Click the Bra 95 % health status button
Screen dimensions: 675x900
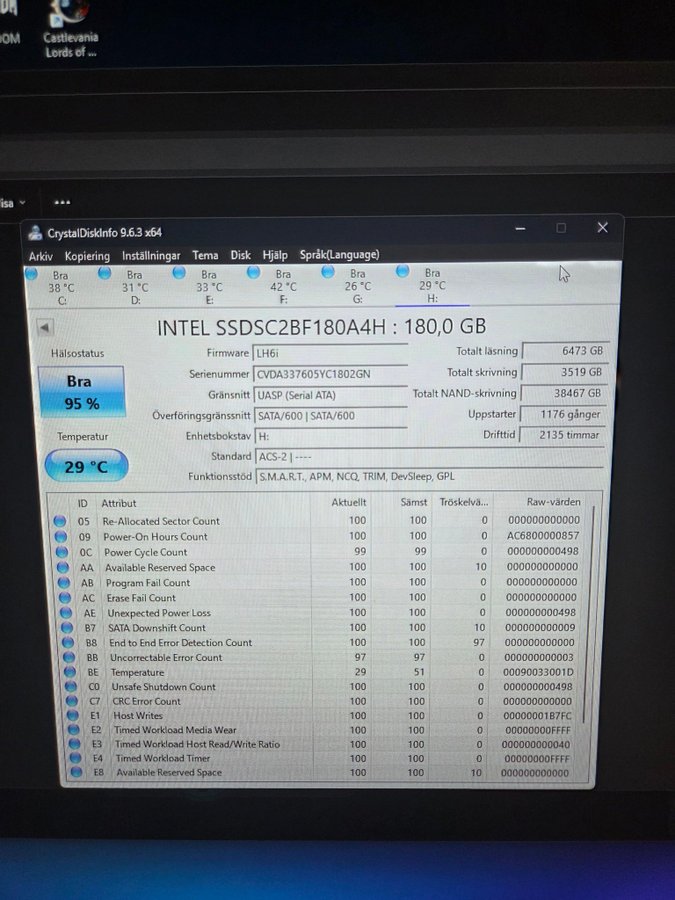pyautogui.click(x=81, y=391)
